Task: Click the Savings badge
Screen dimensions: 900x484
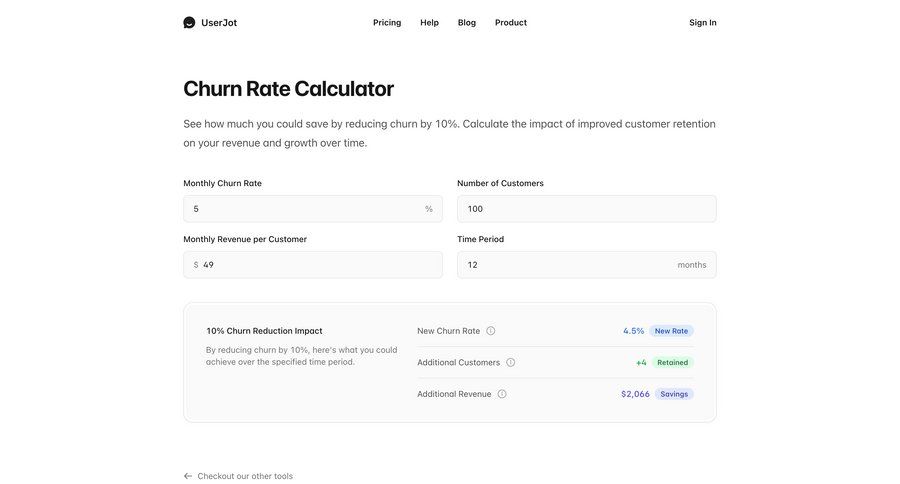Action: tap(674, 394)
